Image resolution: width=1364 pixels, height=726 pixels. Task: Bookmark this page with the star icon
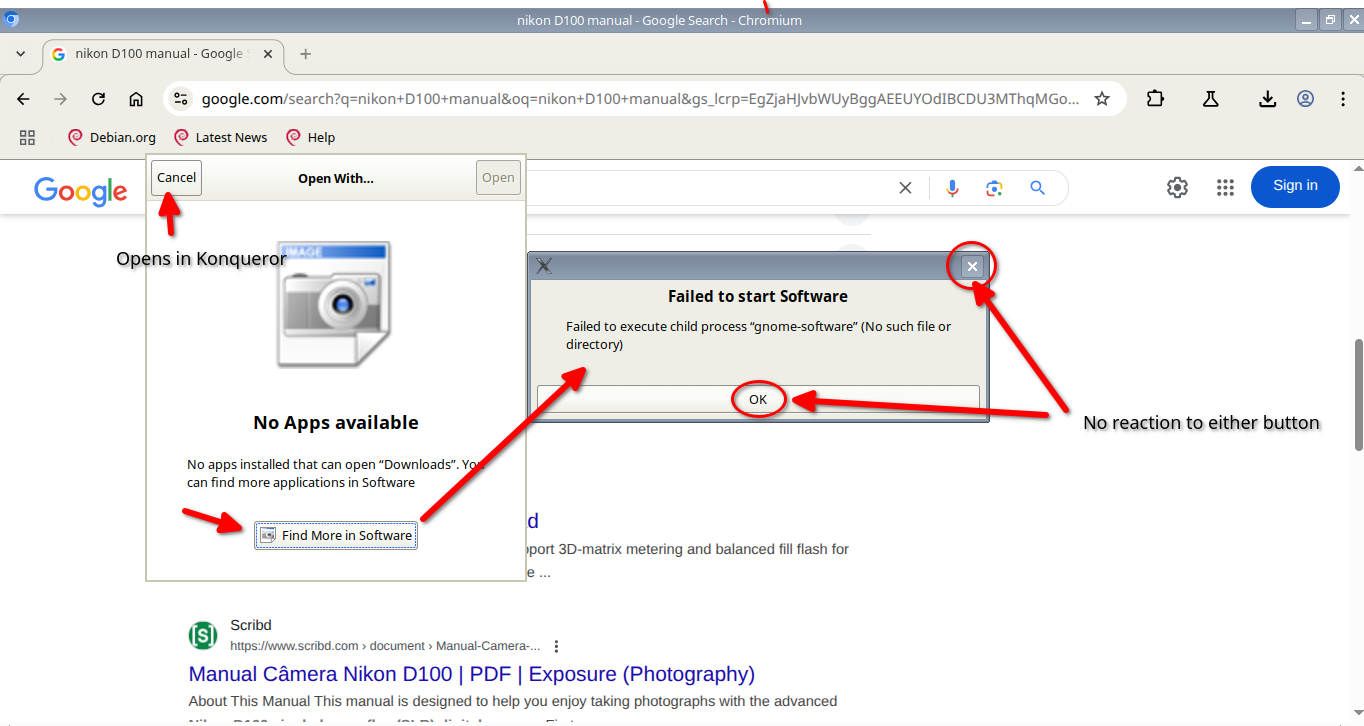click(x=1102, y=99)
